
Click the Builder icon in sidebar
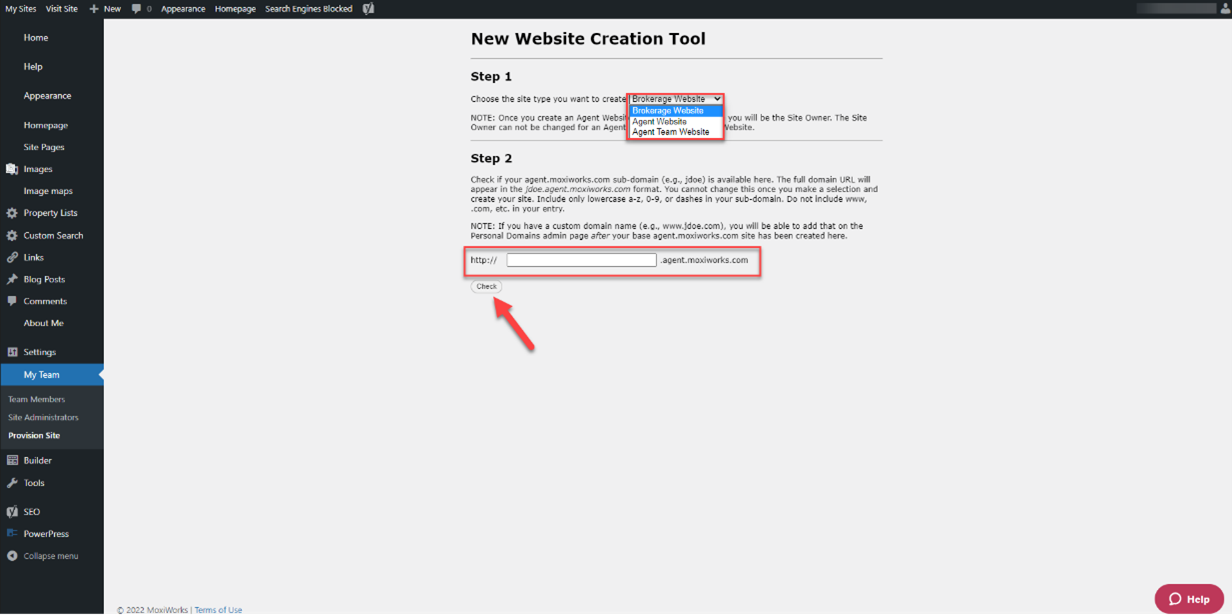(12, 461)
